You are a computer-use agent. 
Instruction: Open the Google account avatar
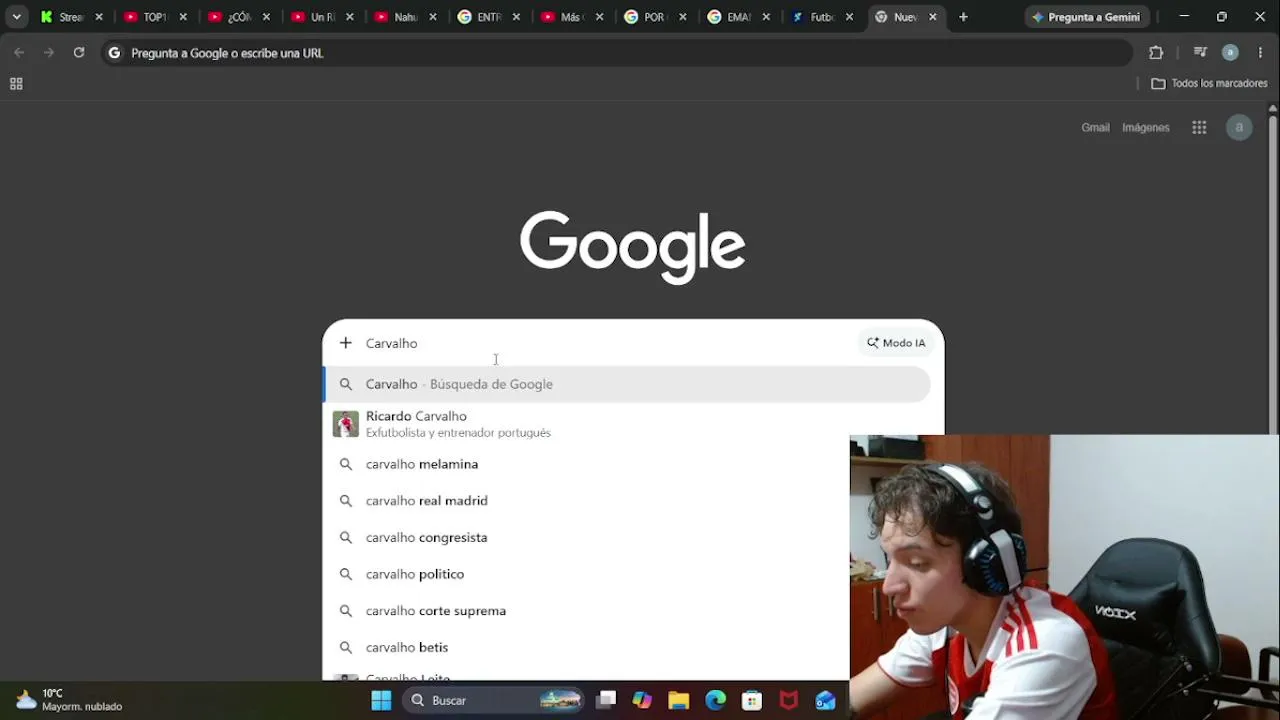(x=1239, y=128)
